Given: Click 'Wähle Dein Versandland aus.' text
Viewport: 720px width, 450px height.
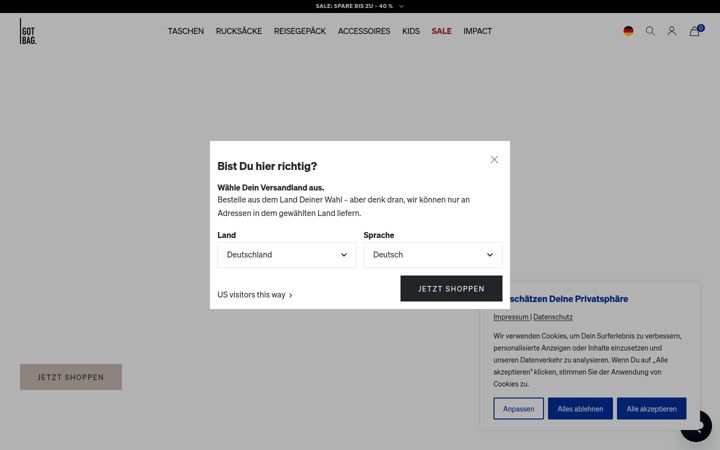Looking at the screenshot, I should 271,187.
